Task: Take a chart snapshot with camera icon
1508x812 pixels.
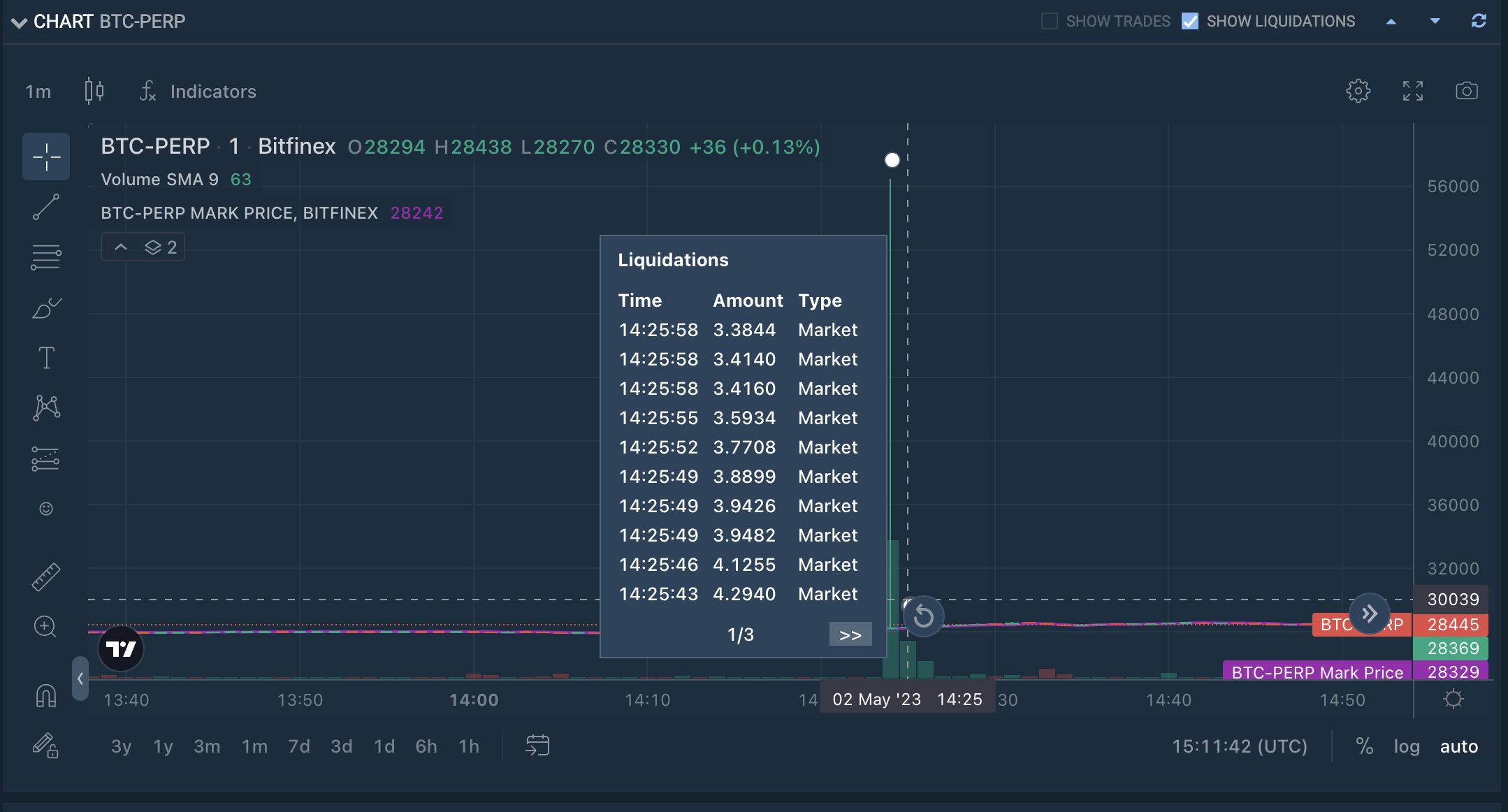Action: pyautogui.click(x=1466, y=91)
